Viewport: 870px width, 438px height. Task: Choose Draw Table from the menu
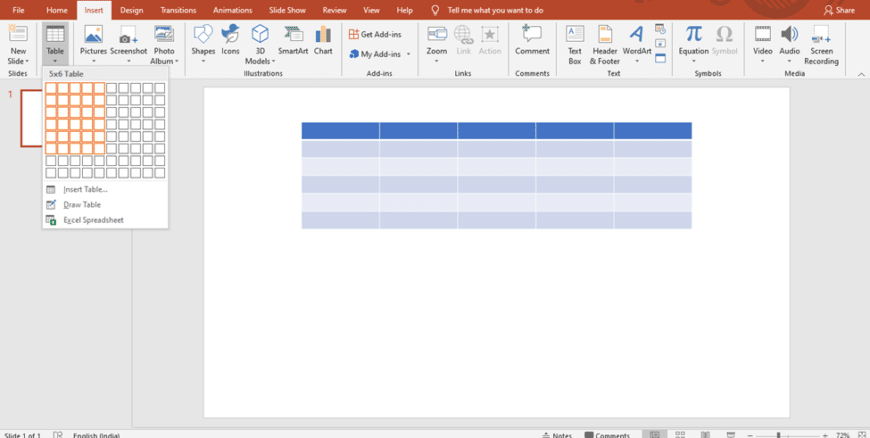(82, 205)
